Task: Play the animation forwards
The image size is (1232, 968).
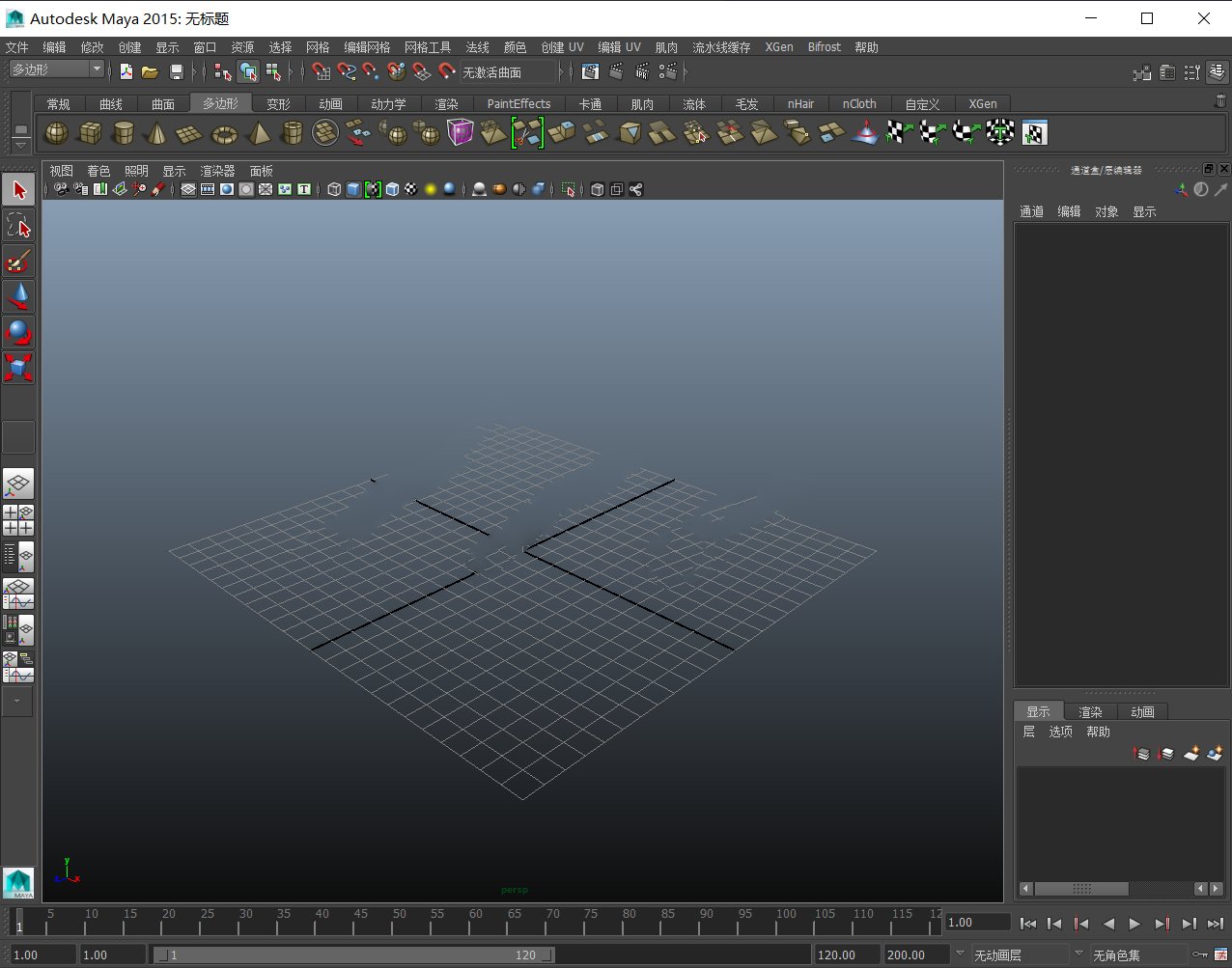Action: tap(1134, 924)
